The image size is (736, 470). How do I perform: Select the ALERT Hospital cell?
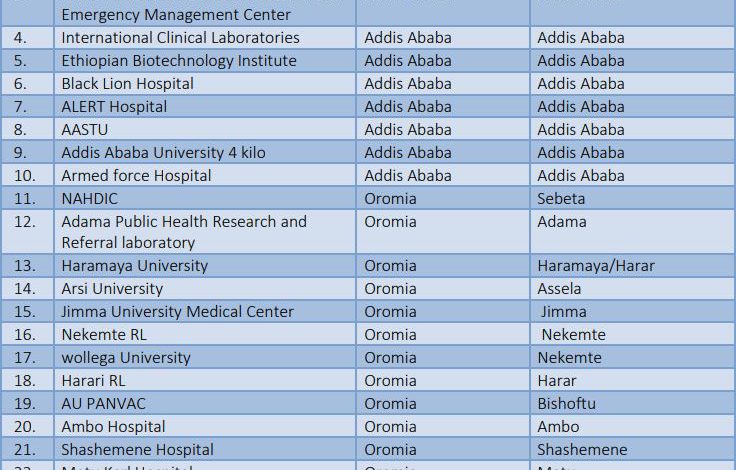[x=205, y=107]
